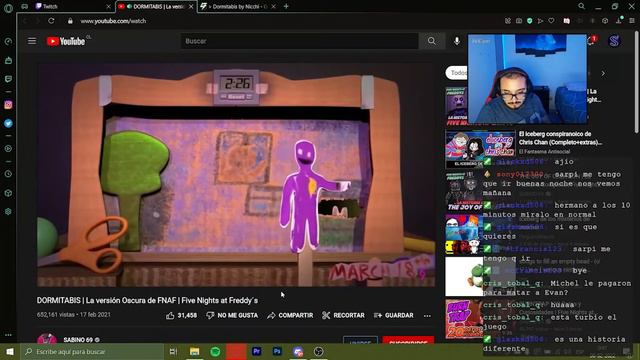
Task: Expand the chips row with right chevron
Action: click(x=603, y=73)
